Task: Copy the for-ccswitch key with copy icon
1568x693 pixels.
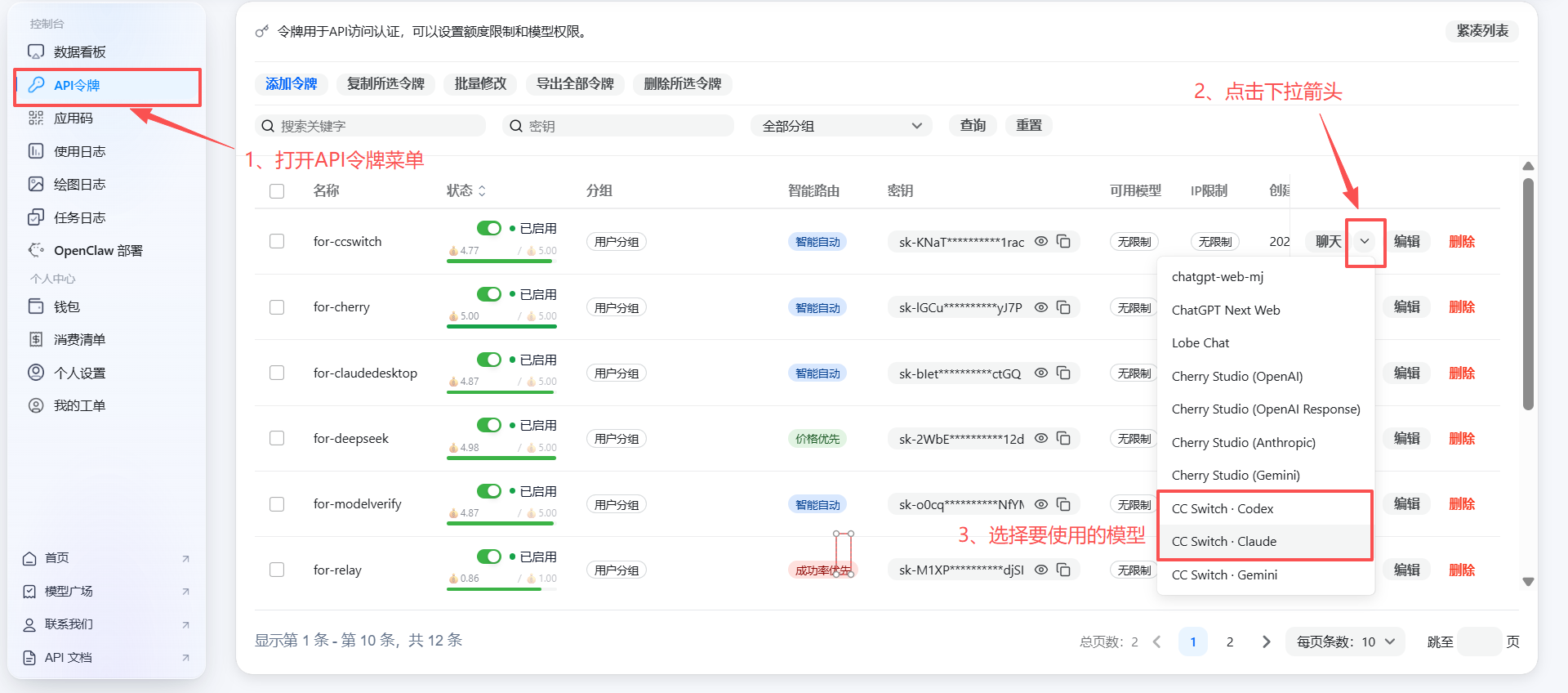Action: click(1063, 241)
